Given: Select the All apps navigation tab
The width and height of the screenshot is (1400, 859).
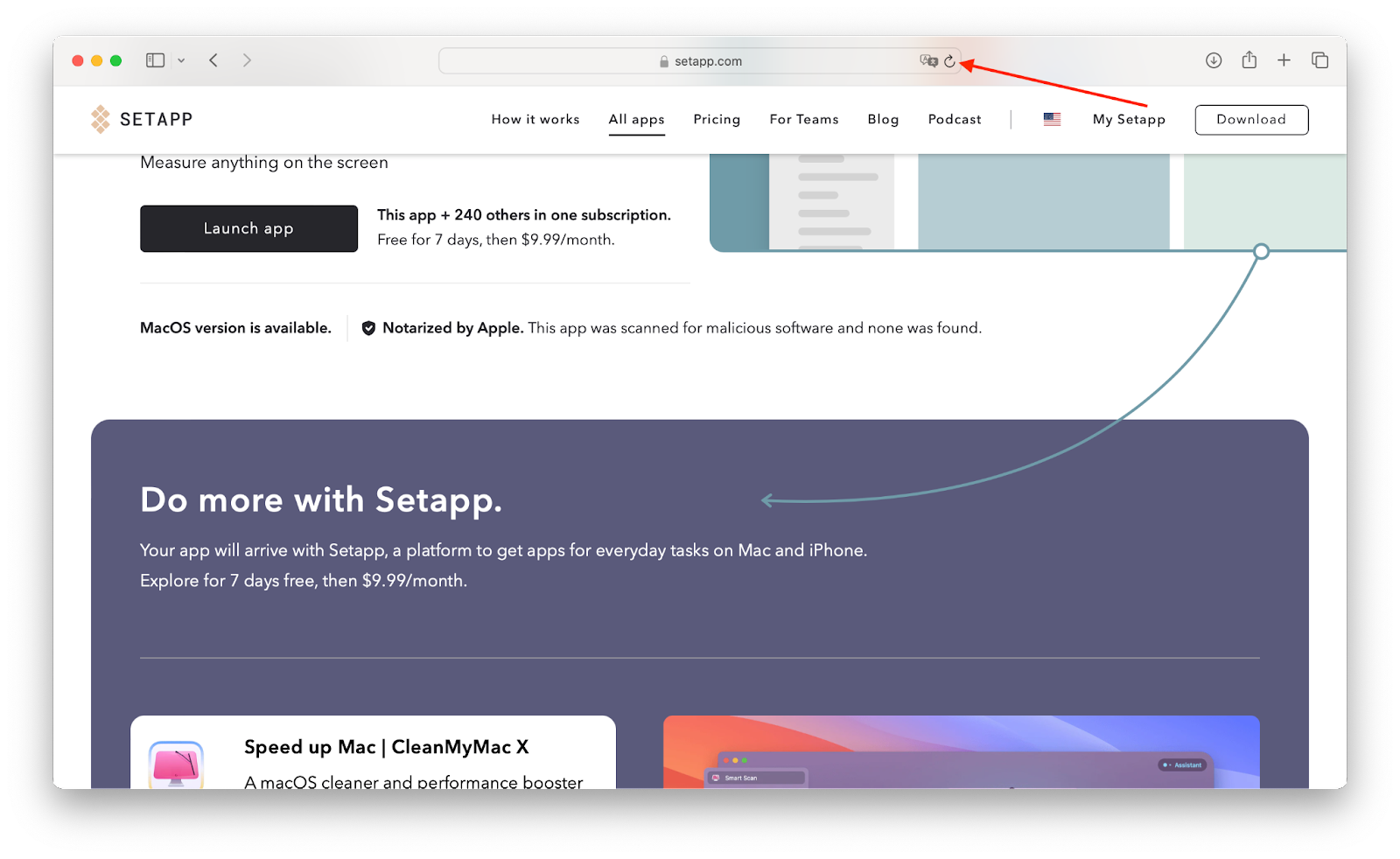Looking at the screenshot, I should click(636, 119).
